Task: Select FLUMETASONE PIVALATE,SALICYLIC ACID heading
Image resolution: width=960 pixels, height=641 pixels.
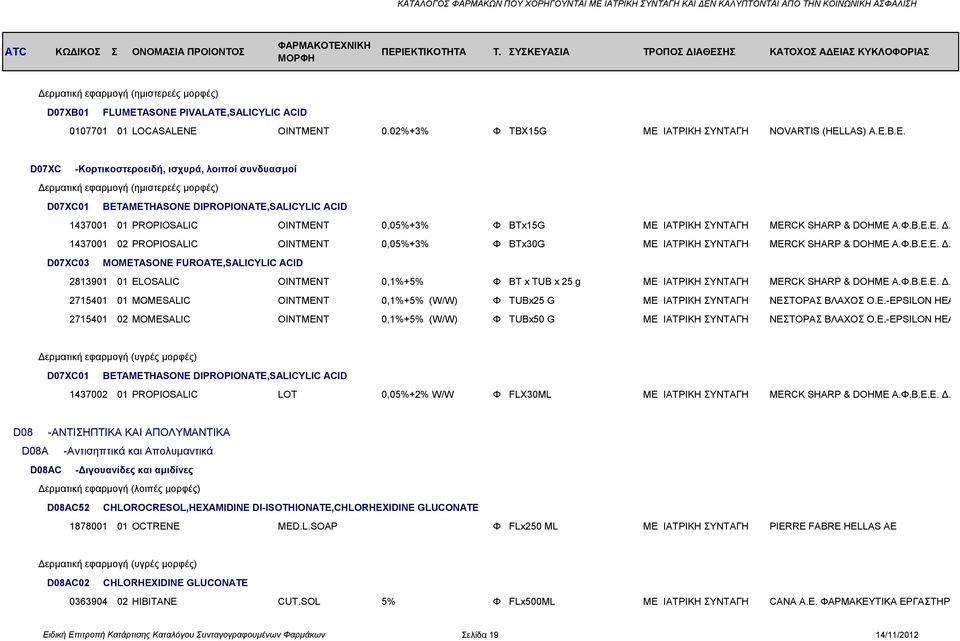Action: pos(204,112)
